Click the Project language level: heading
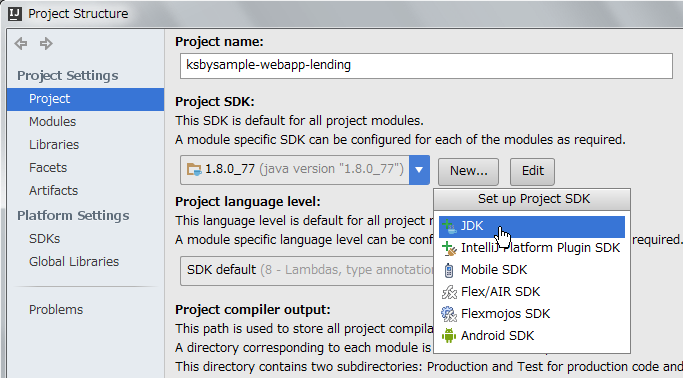 tap(248, 202)
